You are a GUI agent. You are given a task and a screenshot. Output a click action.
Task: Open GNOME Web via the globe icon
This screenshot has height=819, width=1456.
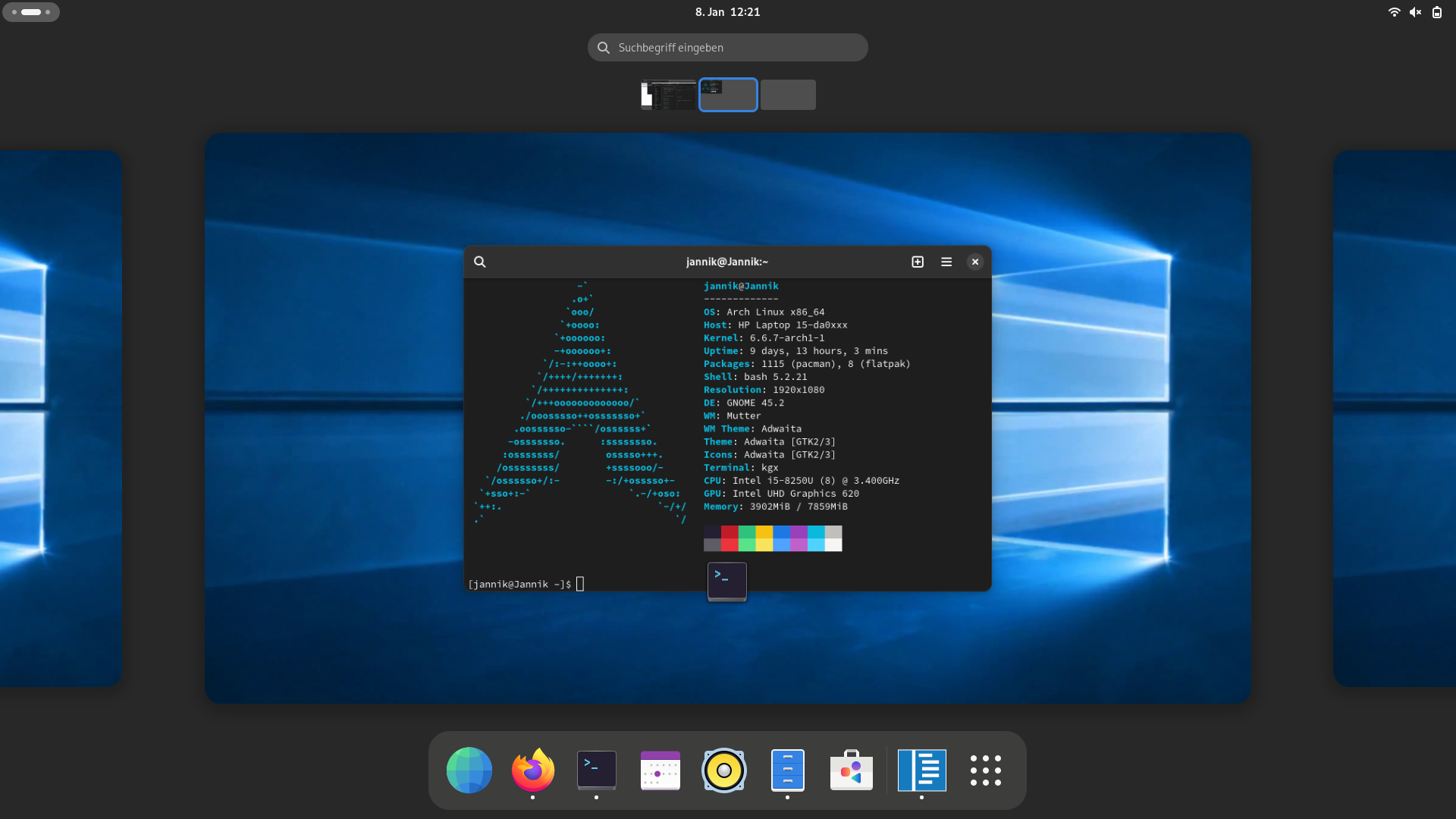pyautogui.click(x=469, y=770)
